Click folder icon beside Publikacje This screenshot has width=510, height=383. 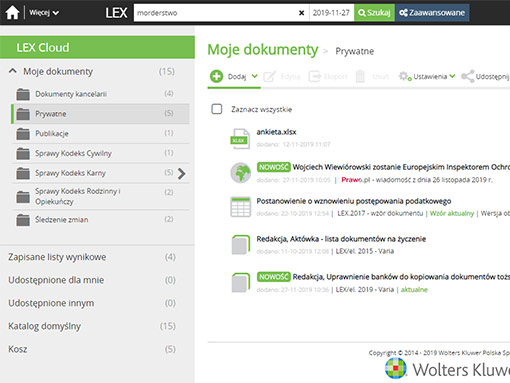click(x=23, y=134)
